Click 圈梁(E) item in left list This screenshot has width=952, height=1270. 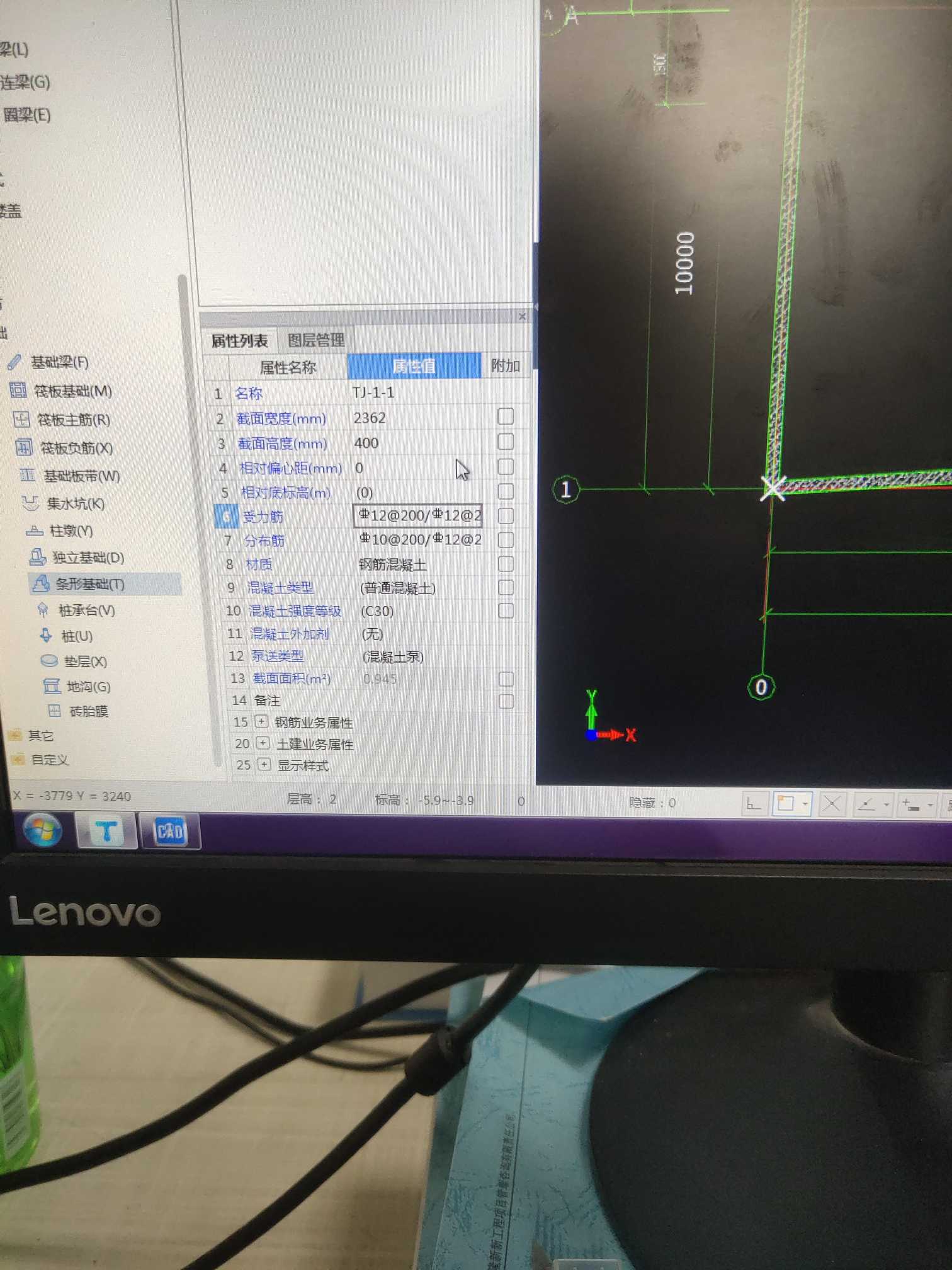click(27, 115)
